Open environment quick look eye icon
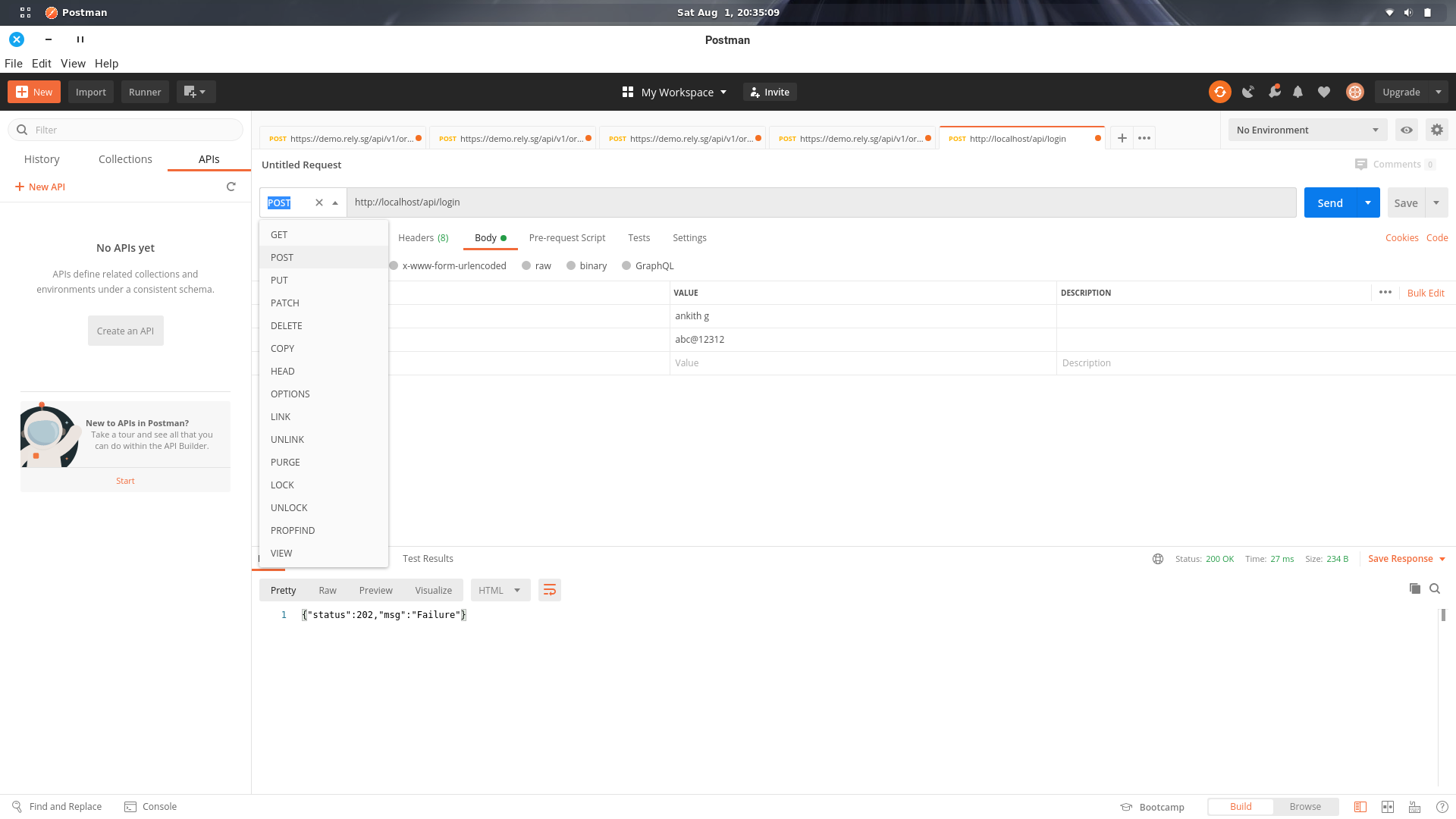The height and width of the screenshot is (819, 1456). (x=1407, y=130)
